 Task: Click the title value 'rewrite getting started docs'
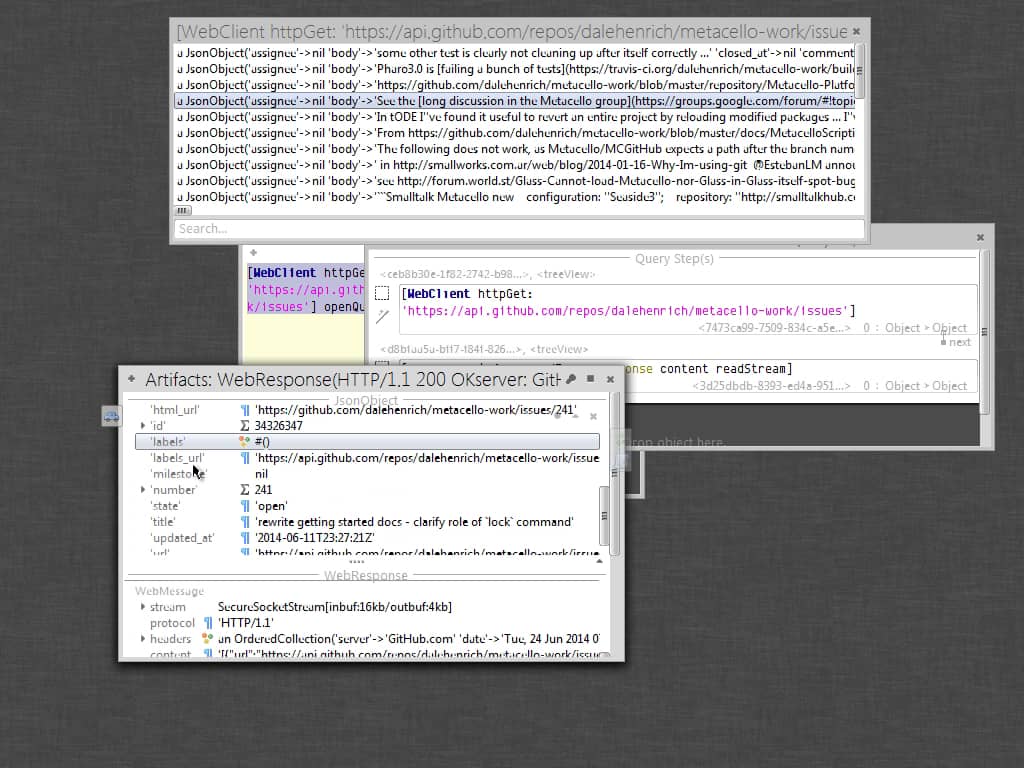click(x=414, y=522)
